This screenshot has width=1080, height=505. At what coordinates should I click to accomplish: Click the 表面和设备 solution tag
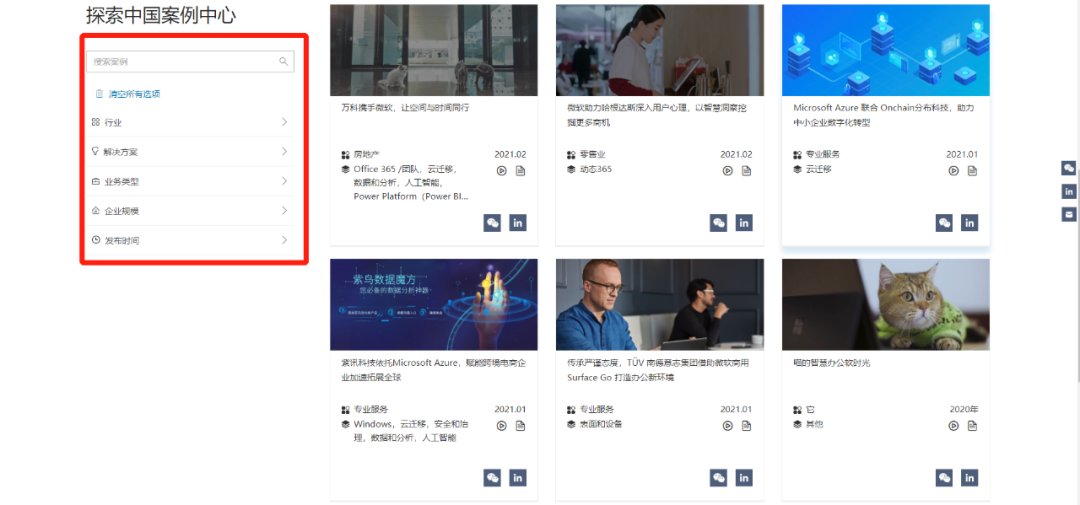(x=601, y=424)
